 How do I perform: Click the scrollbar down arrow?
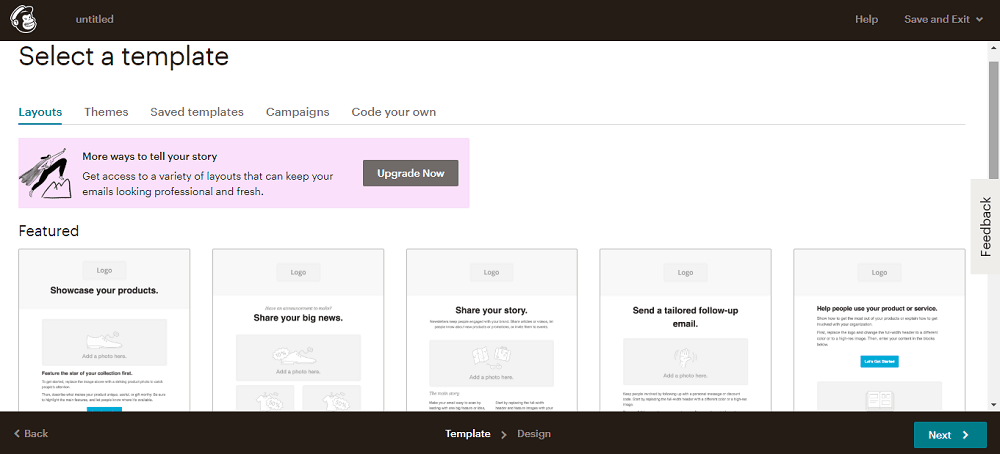[x=994, y=405]
